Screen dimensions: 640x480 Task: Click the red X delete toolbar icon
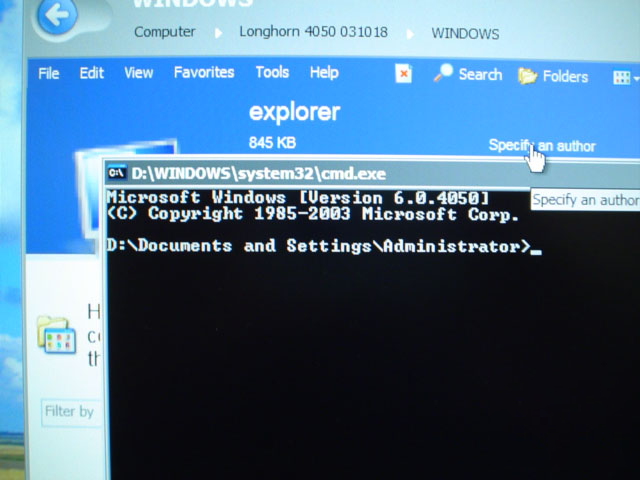(x=403, y=74)
